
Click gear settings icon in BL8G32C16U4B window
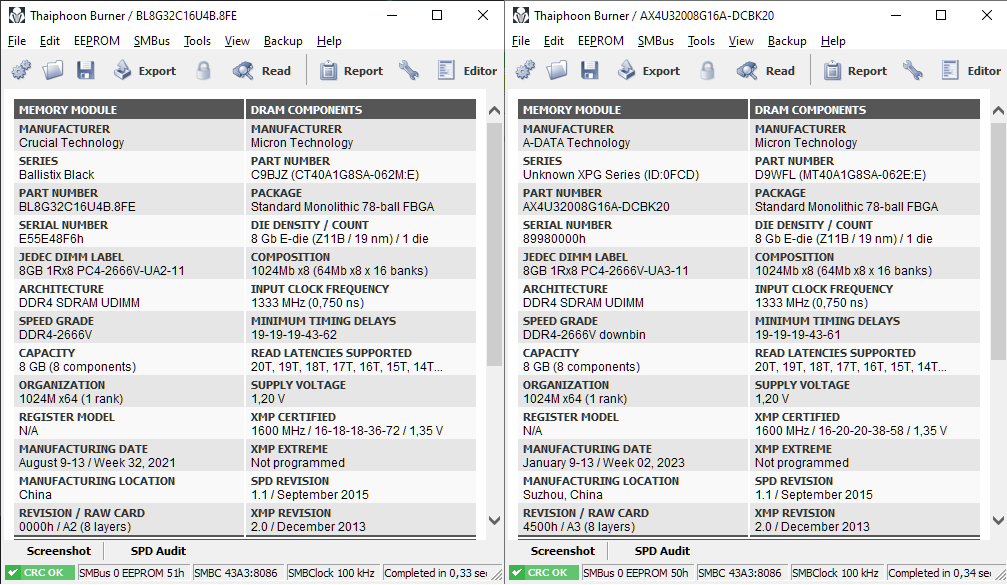pos(21,70)
